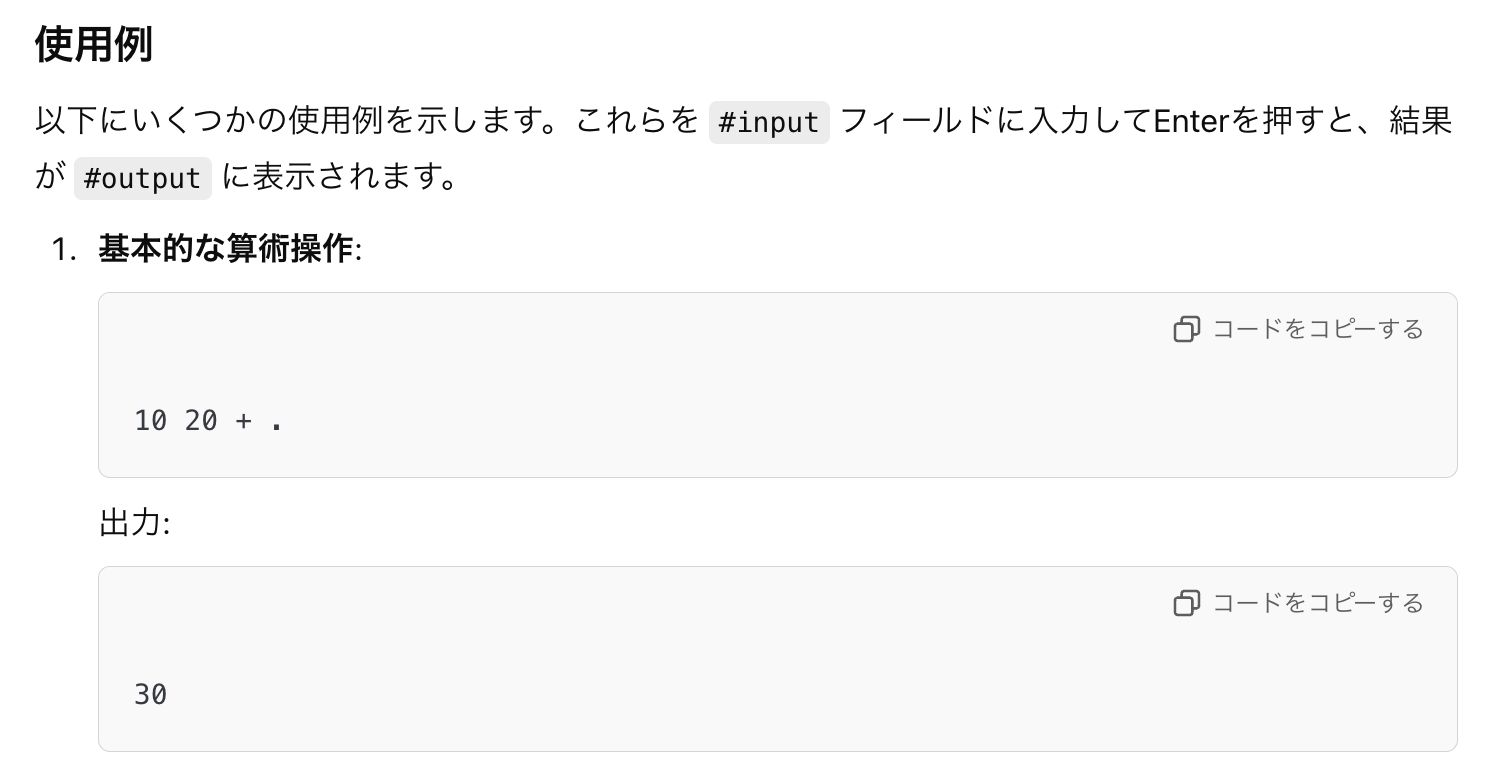Click the heading 使用例
Viewport: 1510px width, 778px height.
pos(93,44)
